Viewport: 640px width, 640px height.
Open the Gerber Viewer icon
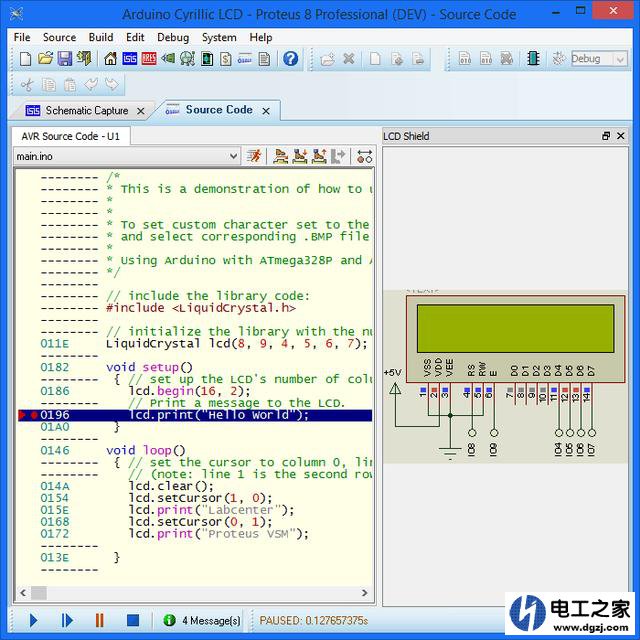(x=187, y=59)
